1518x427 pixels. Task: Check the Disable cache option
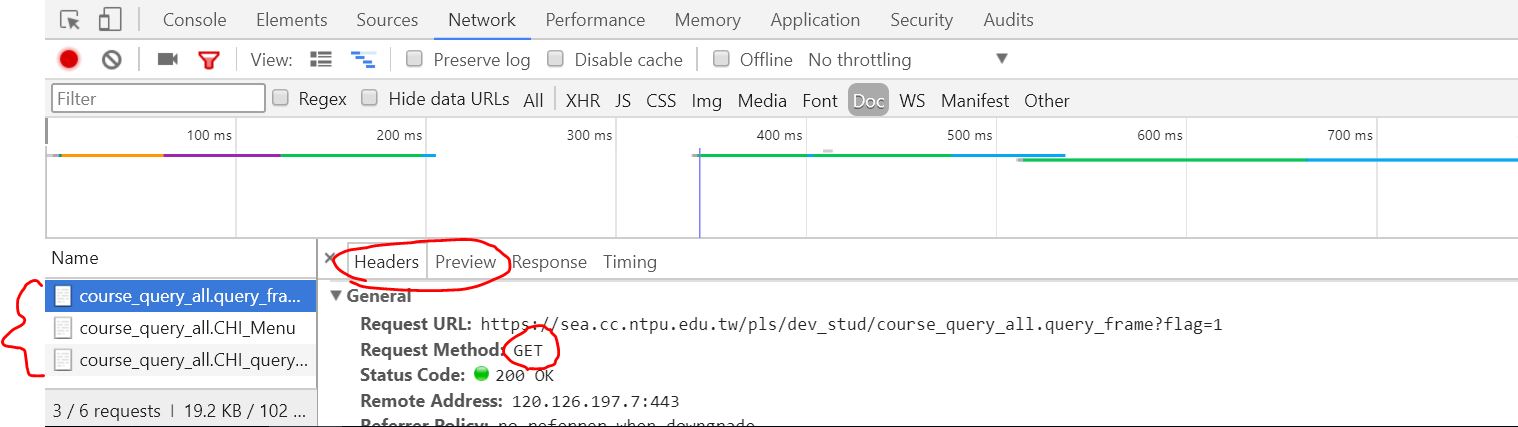[555, 60]
